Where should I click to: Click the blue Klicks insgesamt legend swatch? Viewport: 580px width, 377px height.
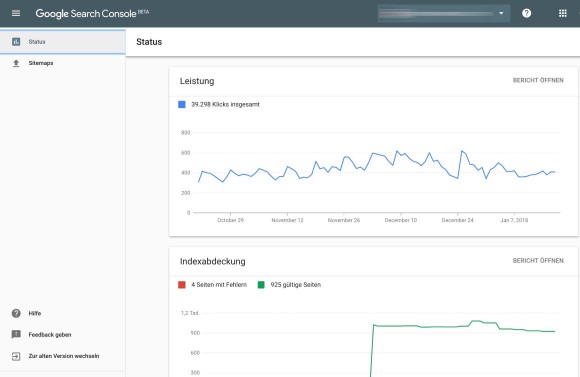182,104
